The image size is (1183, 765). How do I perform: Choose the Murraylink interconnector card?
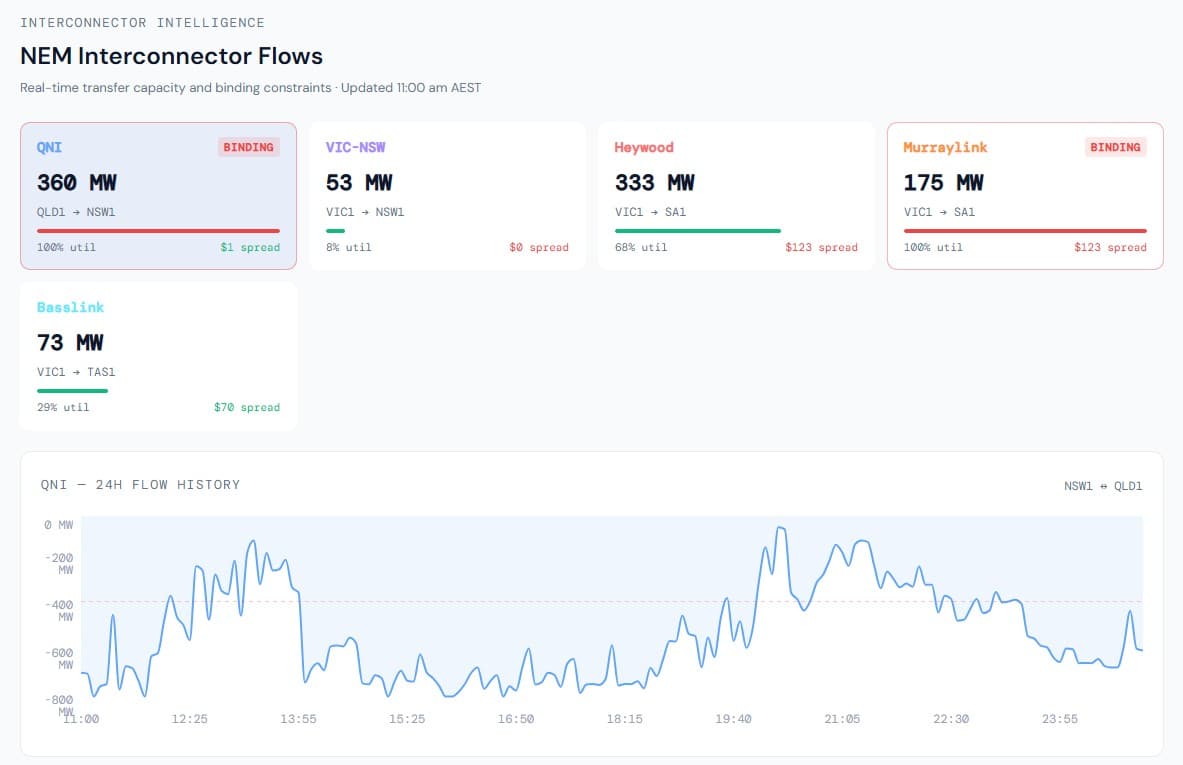[x=1024, y=196]
